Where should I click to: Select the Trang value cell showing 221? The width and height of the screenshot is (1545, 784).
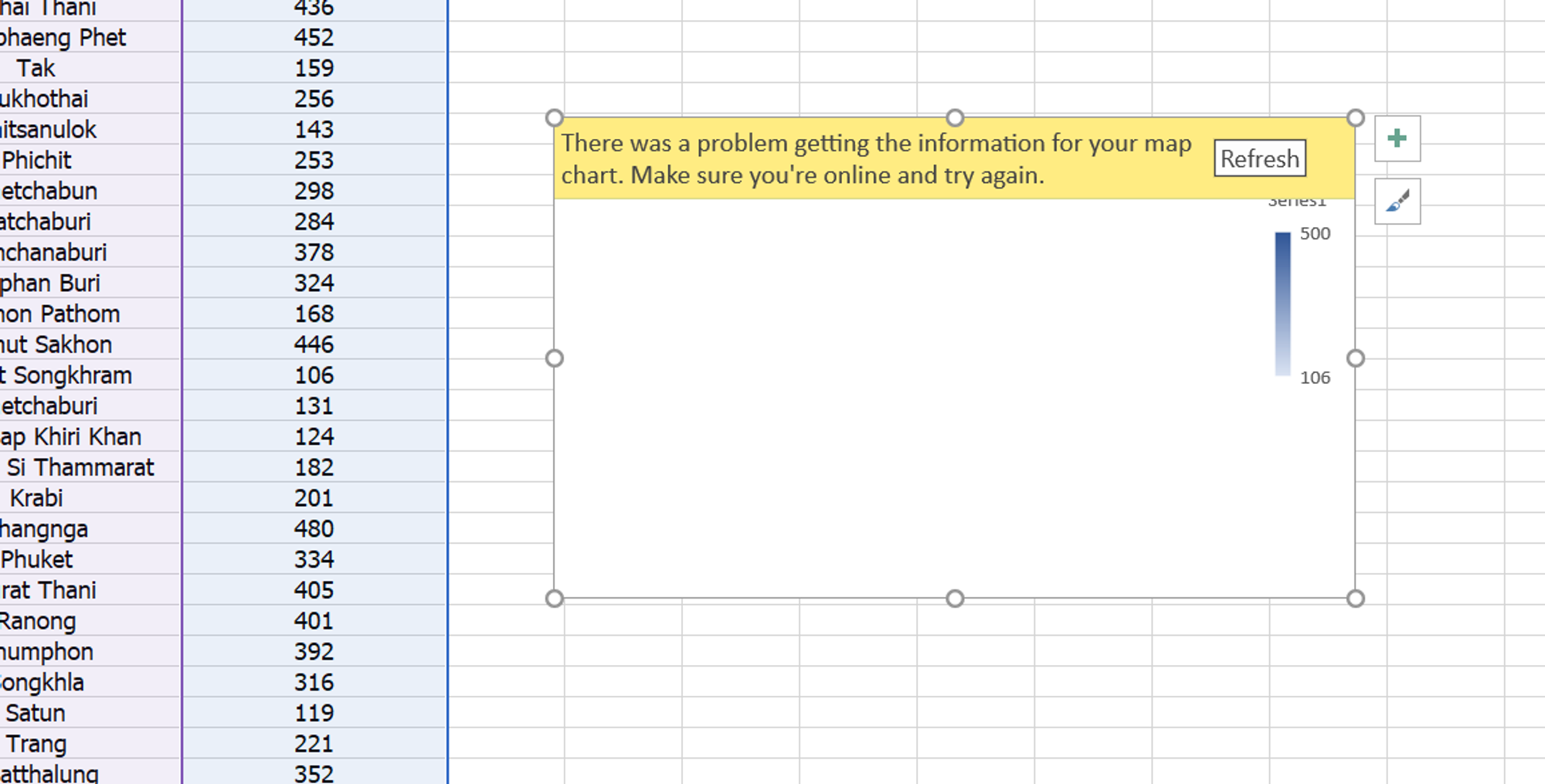point(313,742)
